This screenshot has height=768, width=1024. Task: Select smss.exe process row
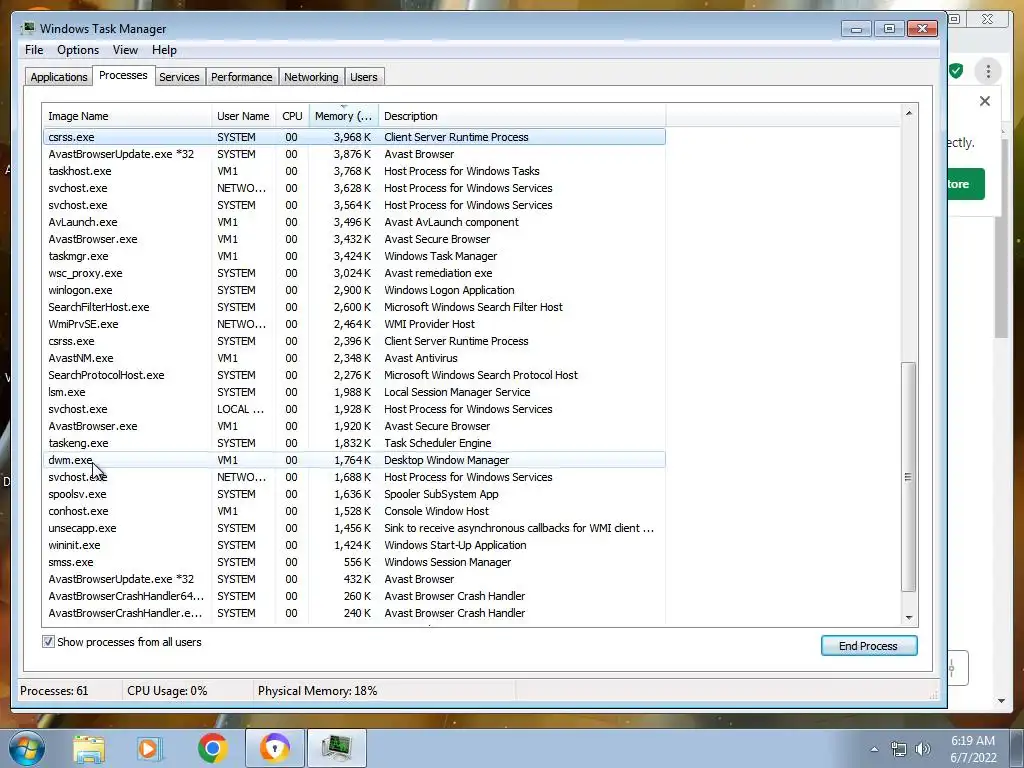(x=354, y=562)
